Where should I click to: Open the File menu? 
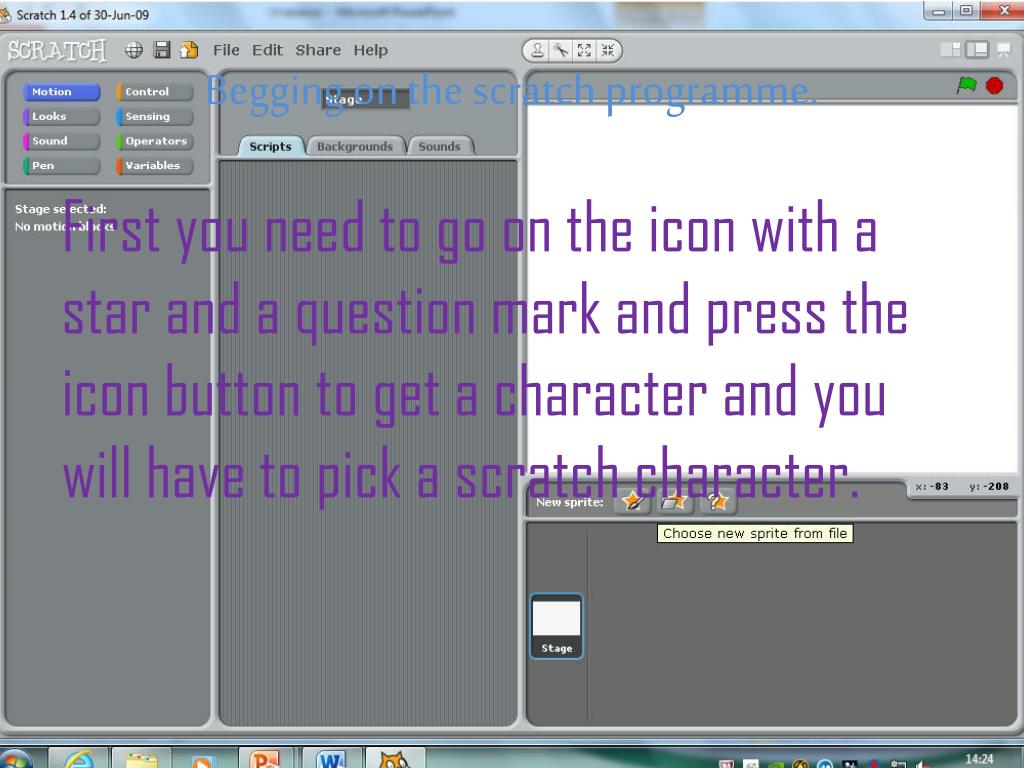pyautogui.click(x=226, y=50)
